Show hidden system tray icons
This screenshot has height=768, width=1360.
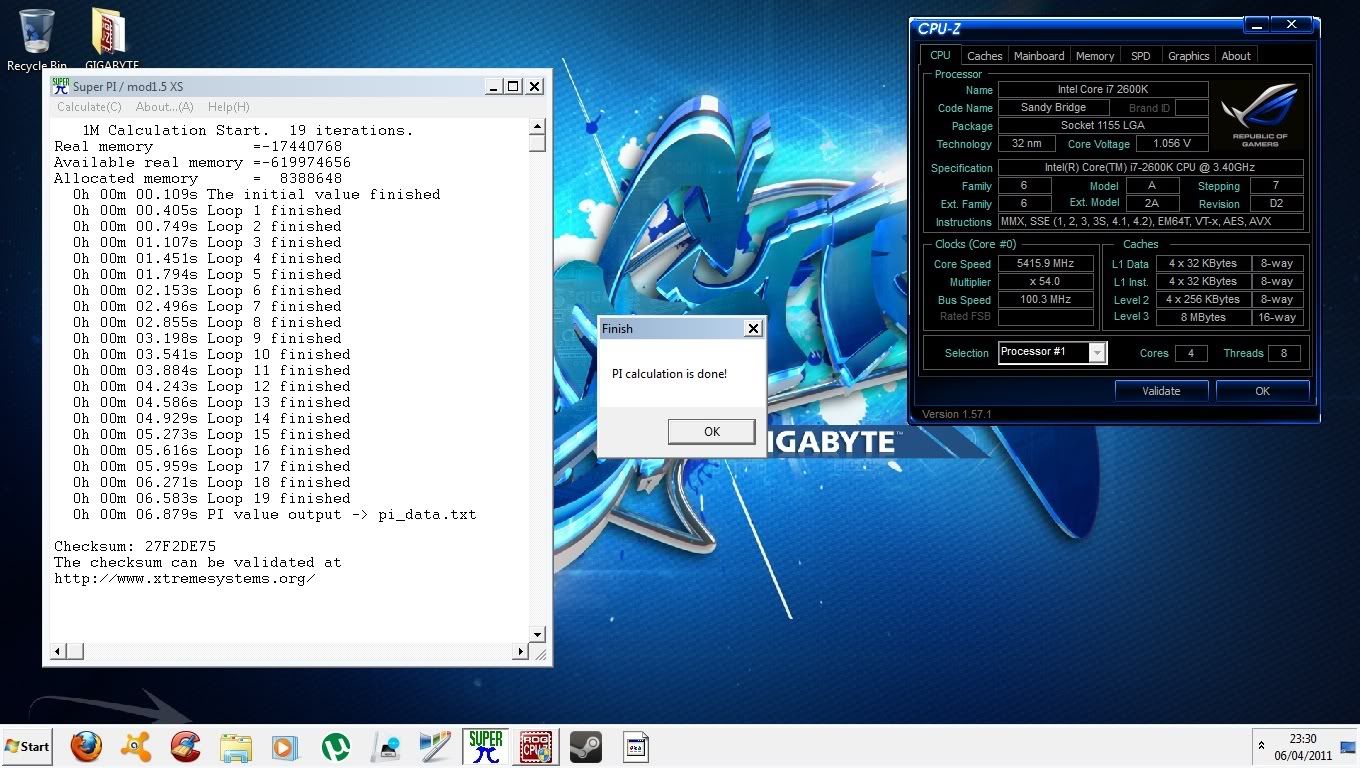pyautogui.click(x=1262, y=746)
